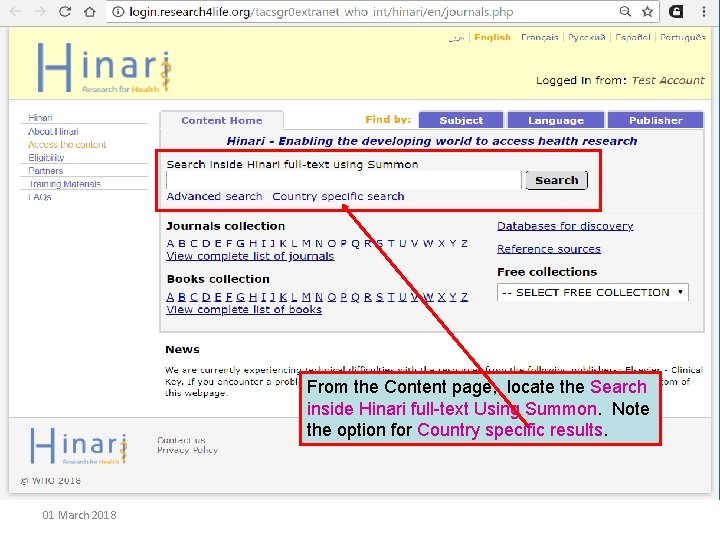
Task: Click the News heading
Action: pyautogui.click(x=182, y=349)
